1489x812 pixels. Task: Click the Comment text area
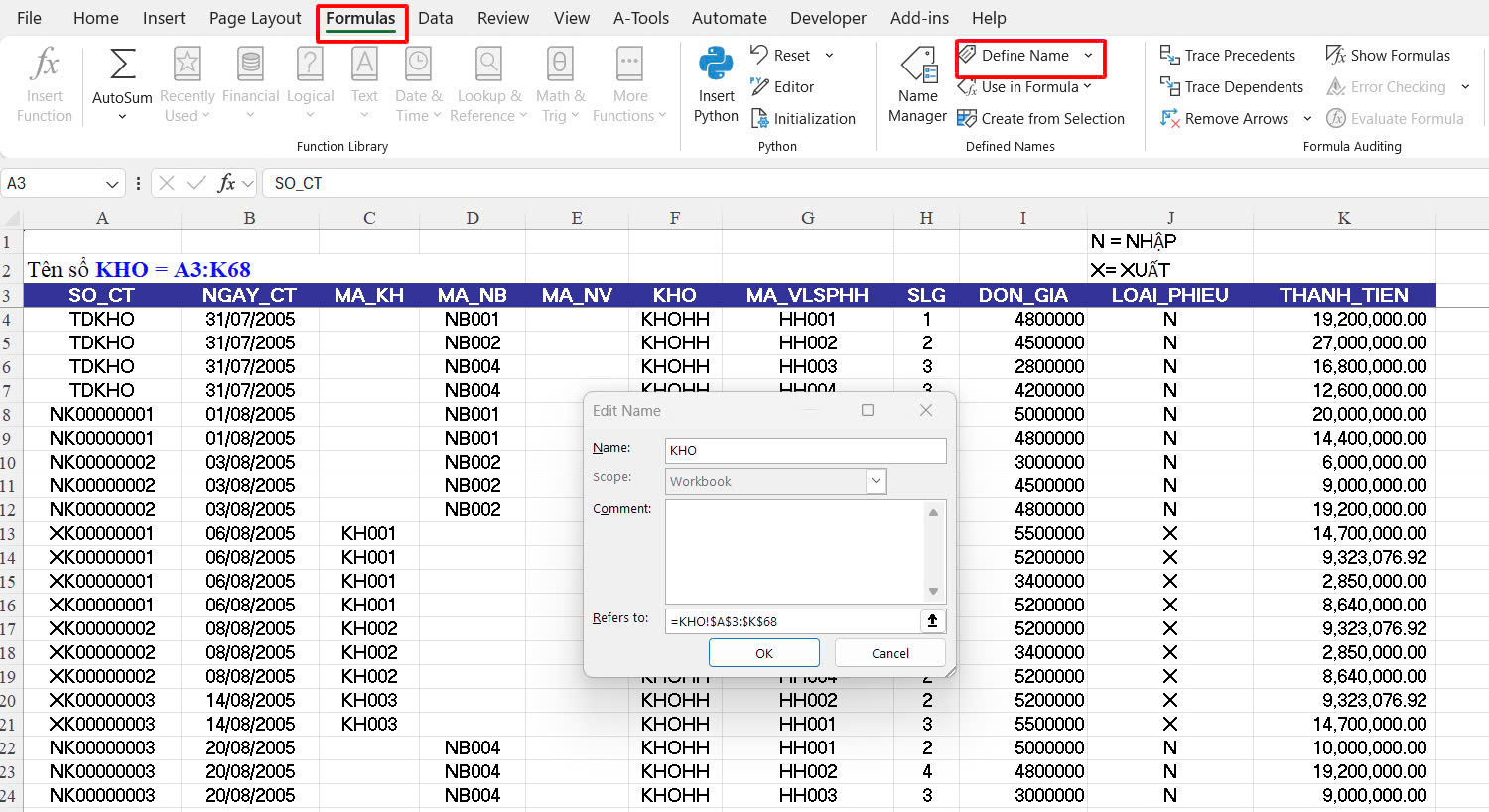(x=795, y=551)
